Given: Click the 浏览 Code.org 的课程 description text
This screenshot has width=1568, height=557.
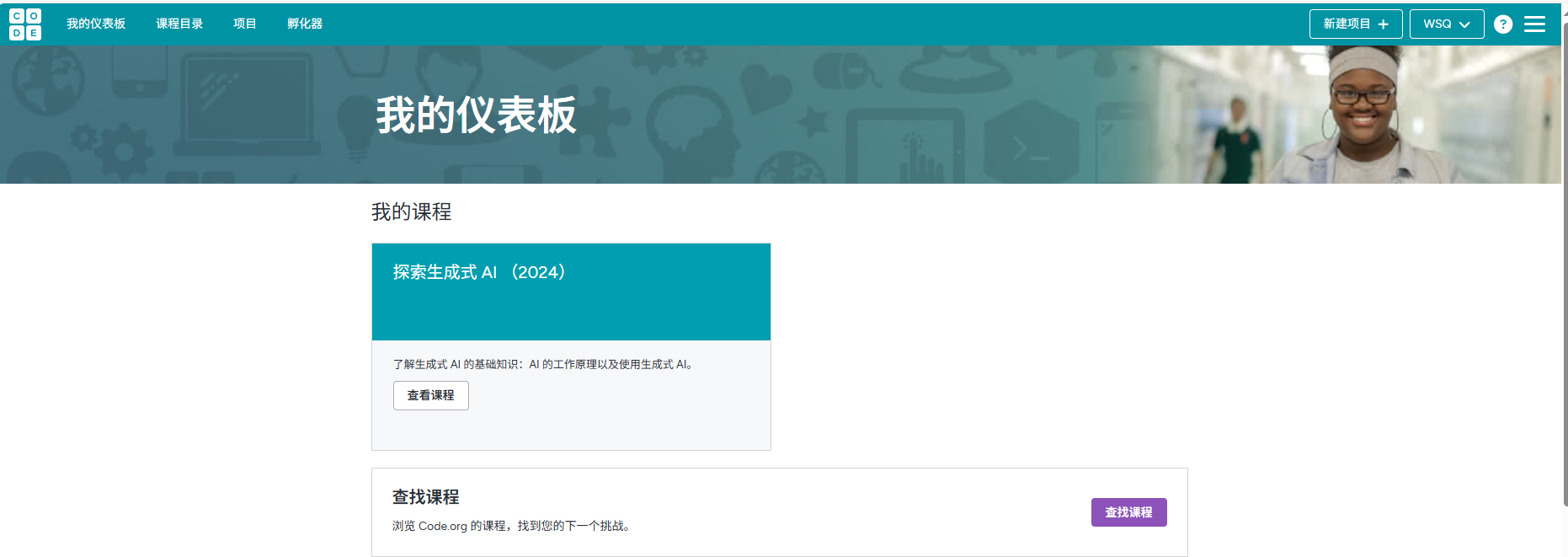Looking at the screenshot, I should 511,526.
